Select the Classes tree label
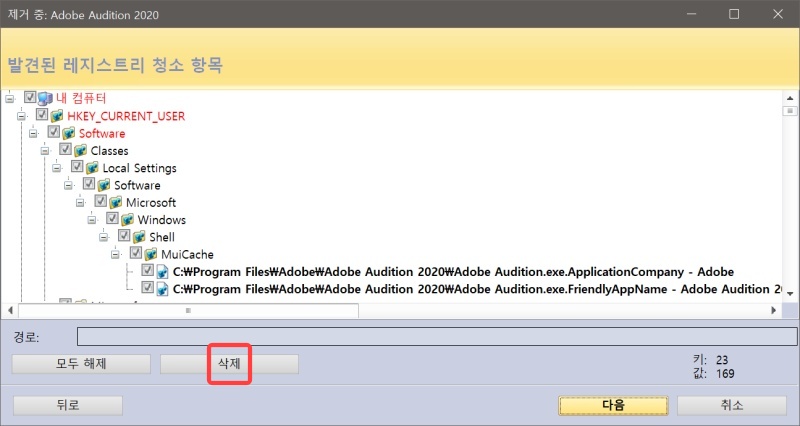The width and height of the screenshot is (800, 426). [109, 151]
